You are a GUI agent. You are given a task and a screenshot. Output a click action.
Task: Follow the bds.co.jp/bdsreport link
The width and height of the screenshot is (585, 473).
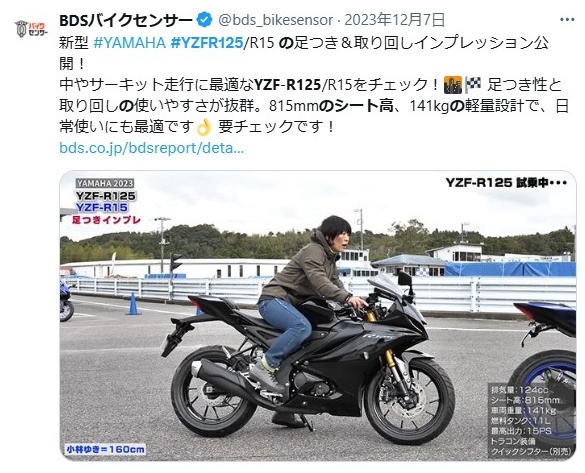point(151,148)
